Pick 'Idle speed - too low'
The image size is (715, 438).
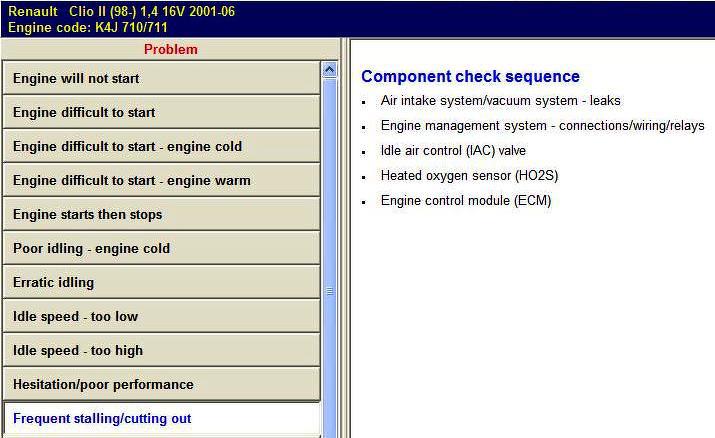[161, 316]
